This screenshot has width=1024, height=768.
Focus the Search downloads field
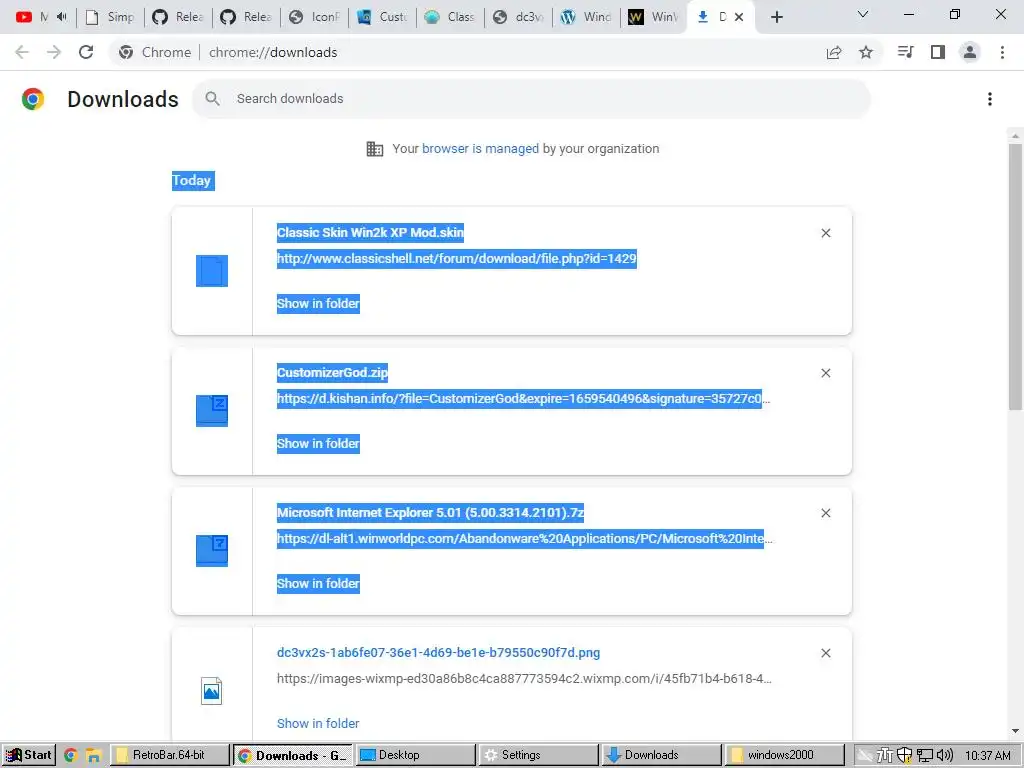(x=531, y=99)
